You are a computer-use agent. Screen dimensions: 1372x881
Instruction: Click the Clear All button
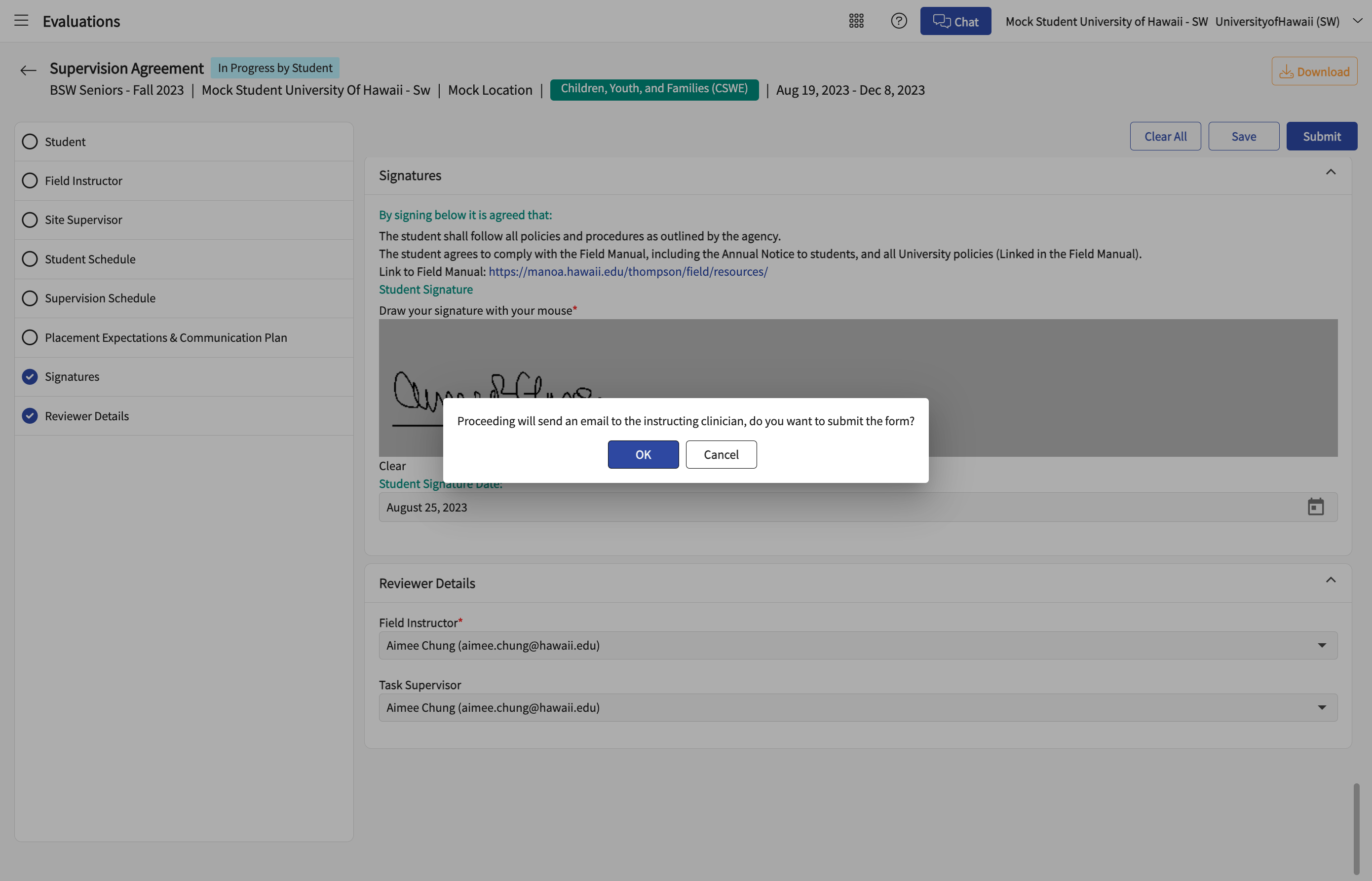tap(1165, 136)
